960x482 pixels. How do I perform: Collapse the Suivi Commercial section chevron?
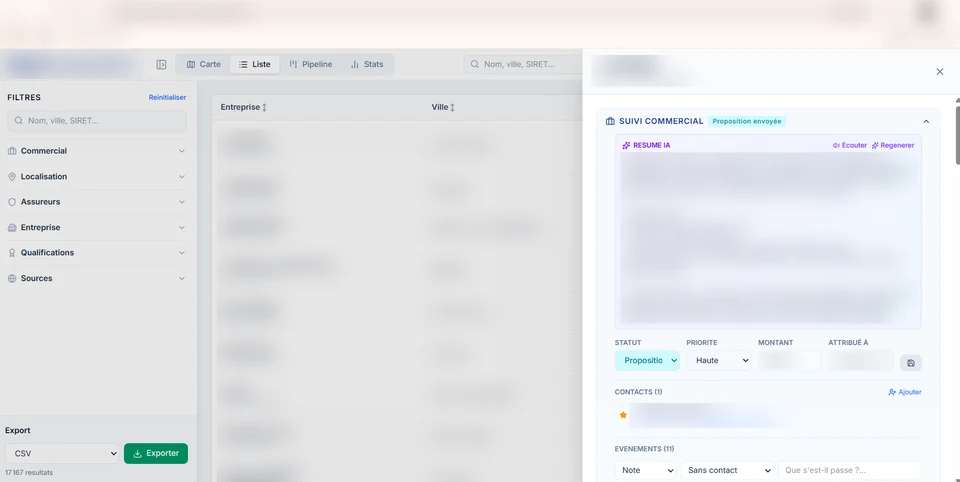point(926,121)
